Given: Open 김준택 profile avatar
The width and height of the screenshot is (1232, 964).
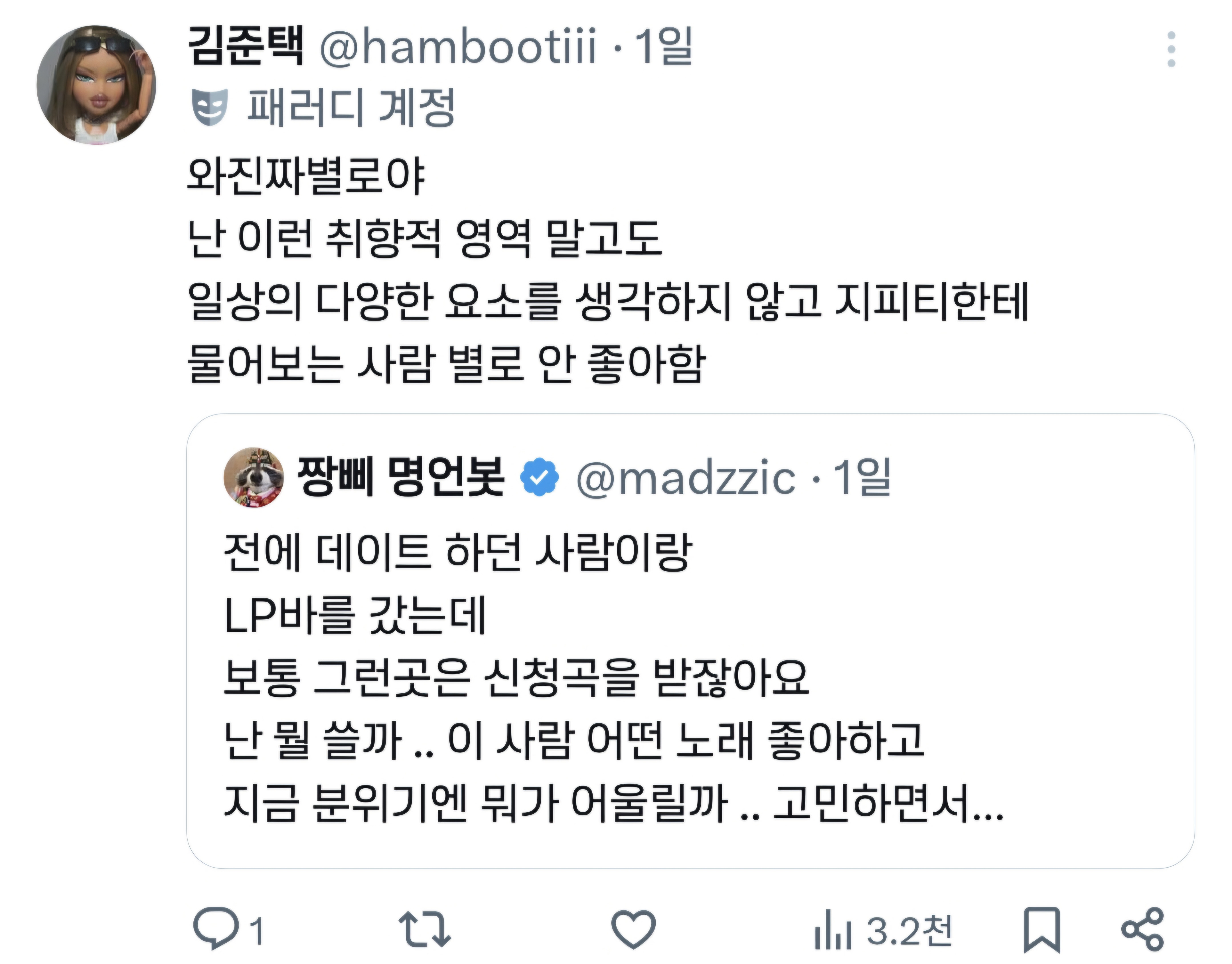Looking at the screenshot, I should click(x=96, y=85).
